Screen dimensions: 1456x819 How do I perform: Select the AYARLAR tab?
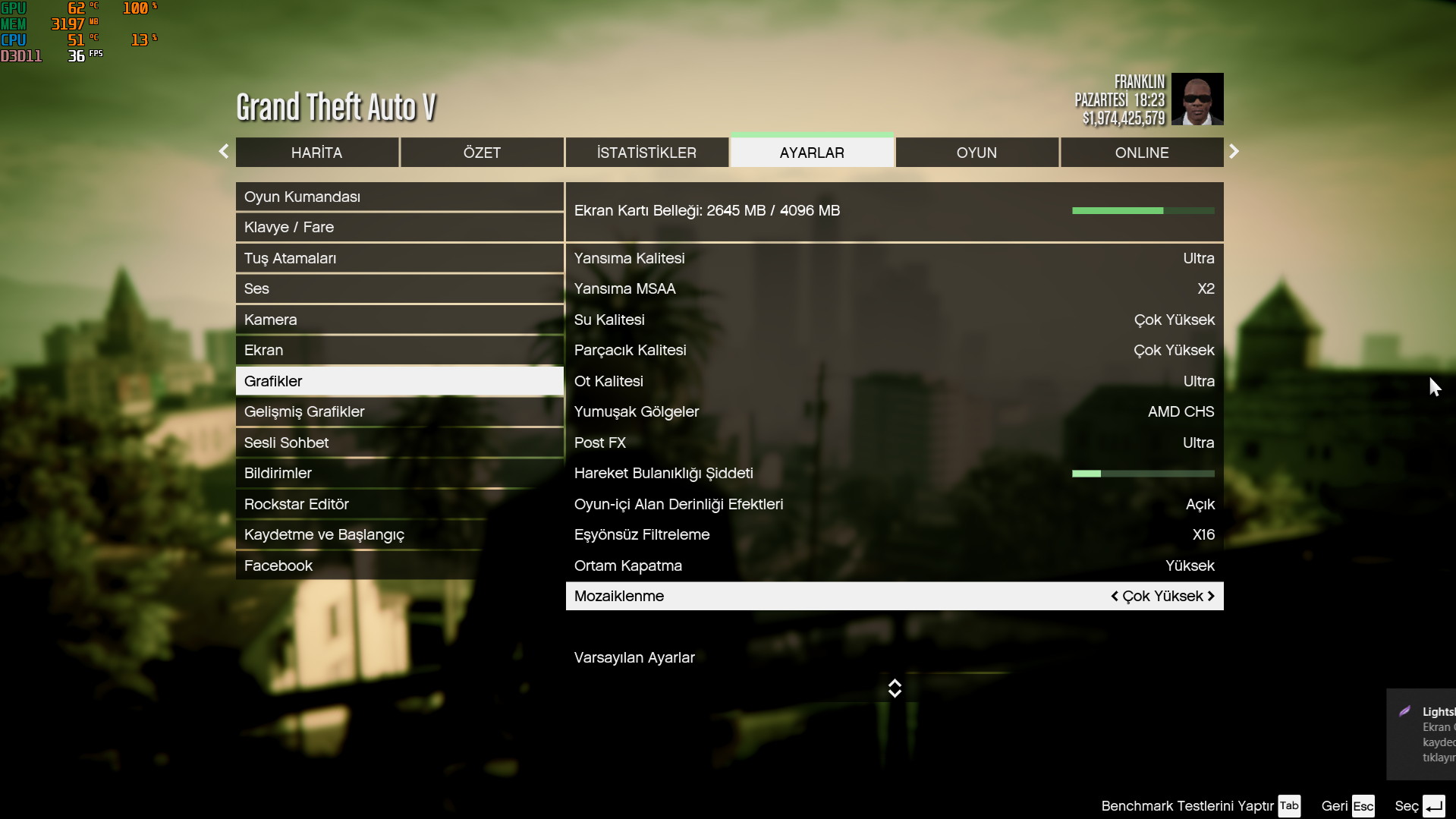[812, 153]
